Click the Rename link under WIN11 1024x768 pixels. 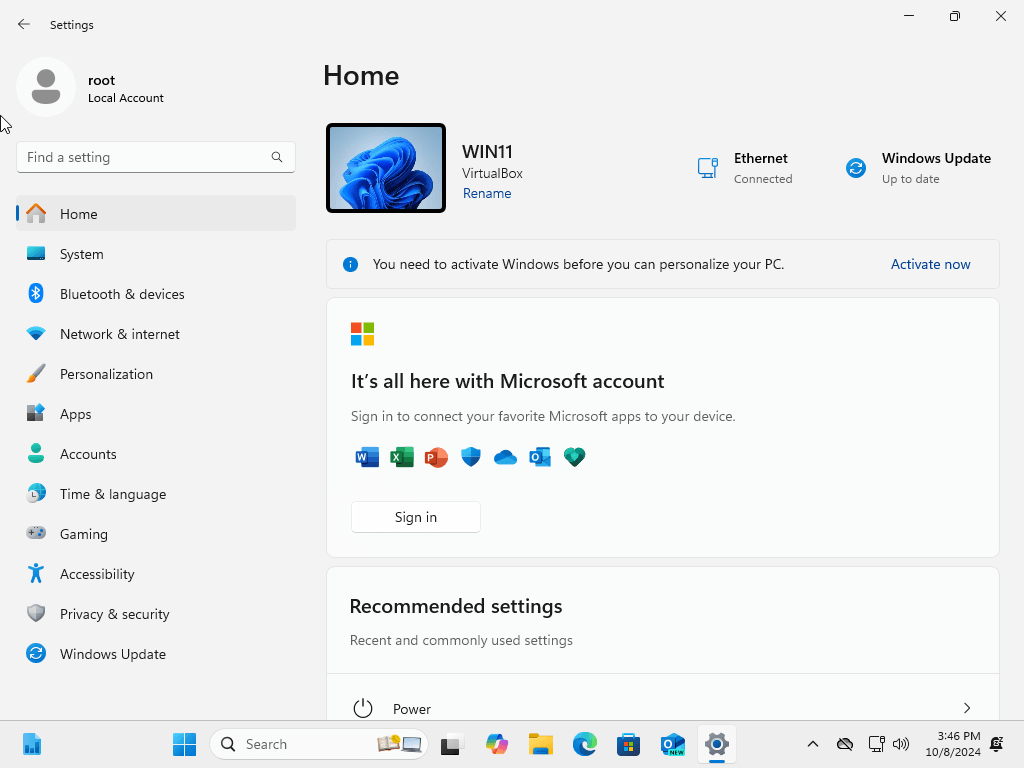(x=487, y=193)
